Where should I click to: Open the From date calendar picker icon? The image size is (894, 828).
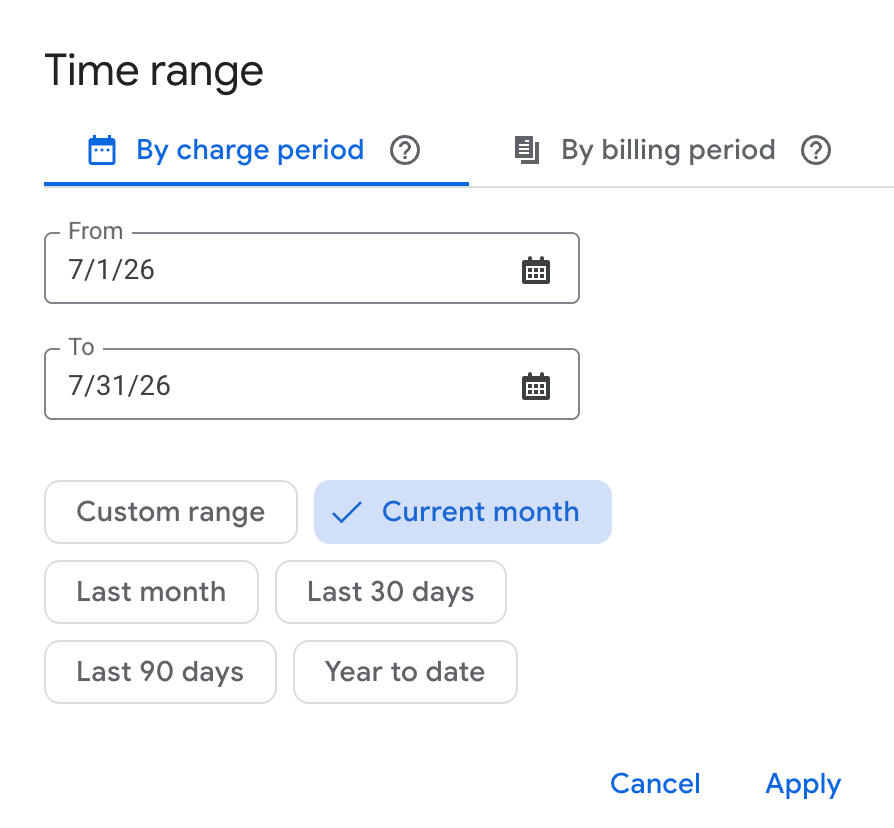point(536,270)
